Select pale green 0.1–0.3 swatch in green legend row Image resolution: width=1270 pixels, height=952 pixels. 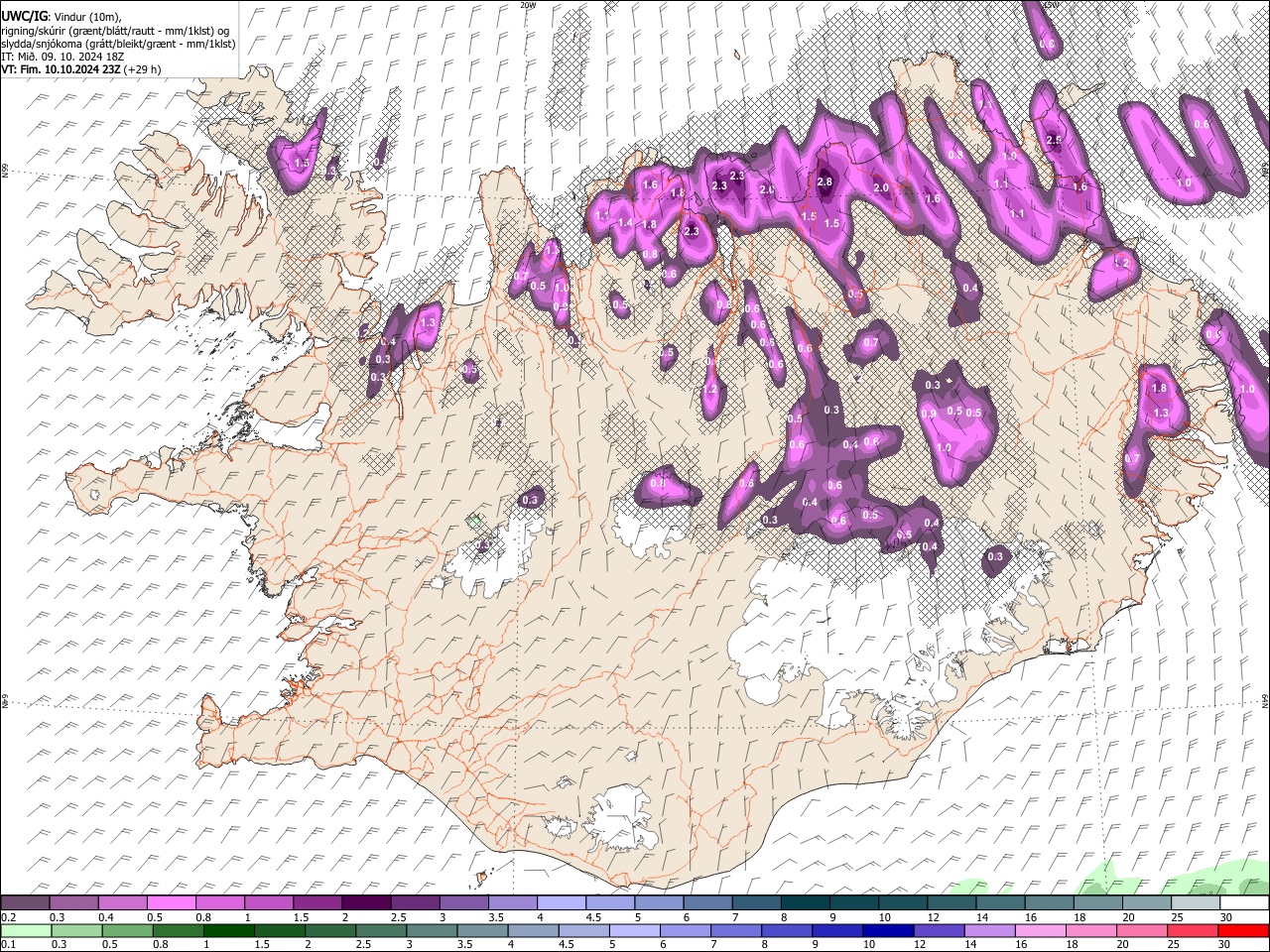tap(25, 930)
